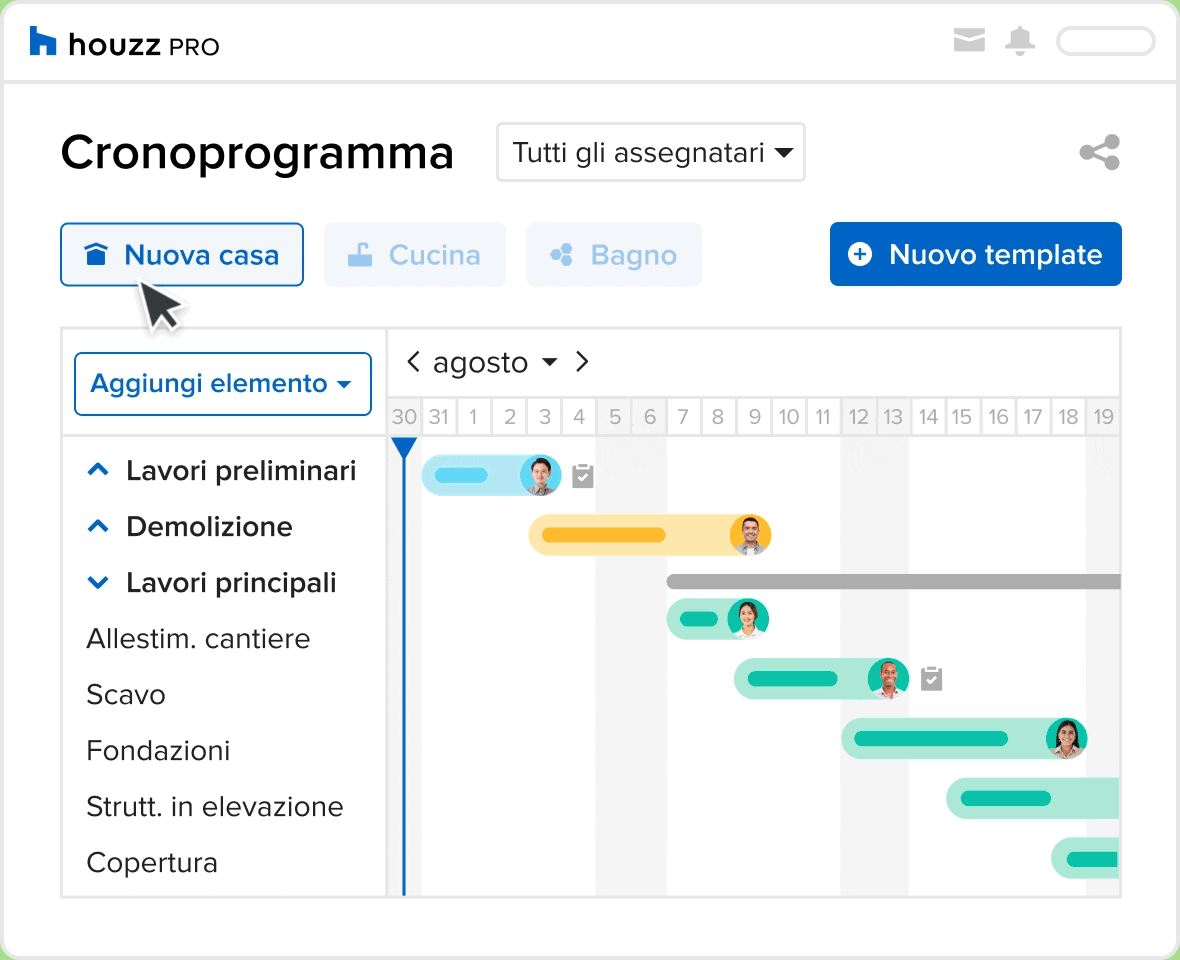This screenshot has height=960, width=1180.
Task: Expand the Demolizione group
Action: [98, 526]
